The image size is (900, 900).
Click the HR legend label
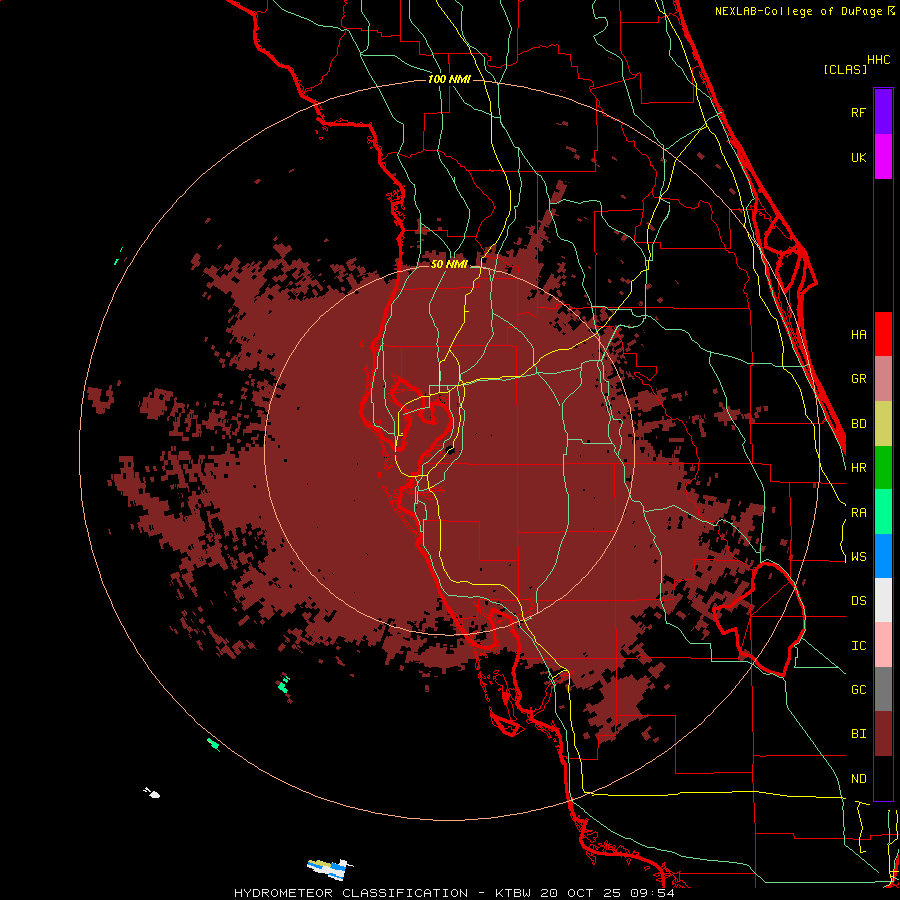859,468
